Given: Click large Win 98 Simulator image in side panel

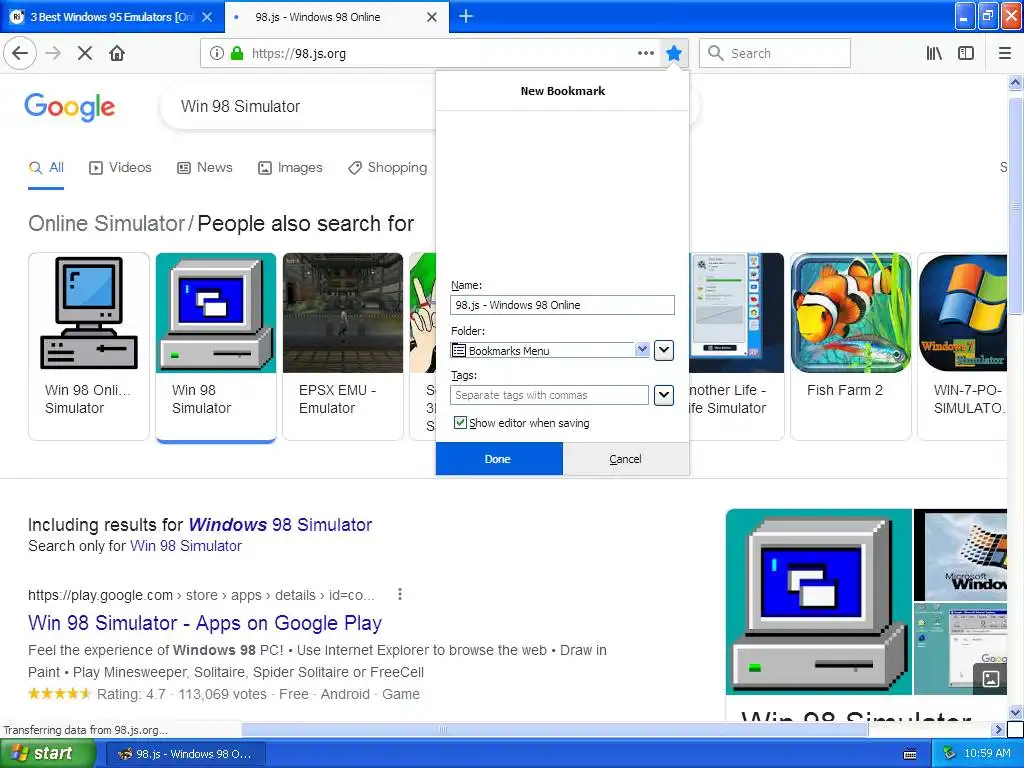Looking at the screenshot, I should 819,601.
